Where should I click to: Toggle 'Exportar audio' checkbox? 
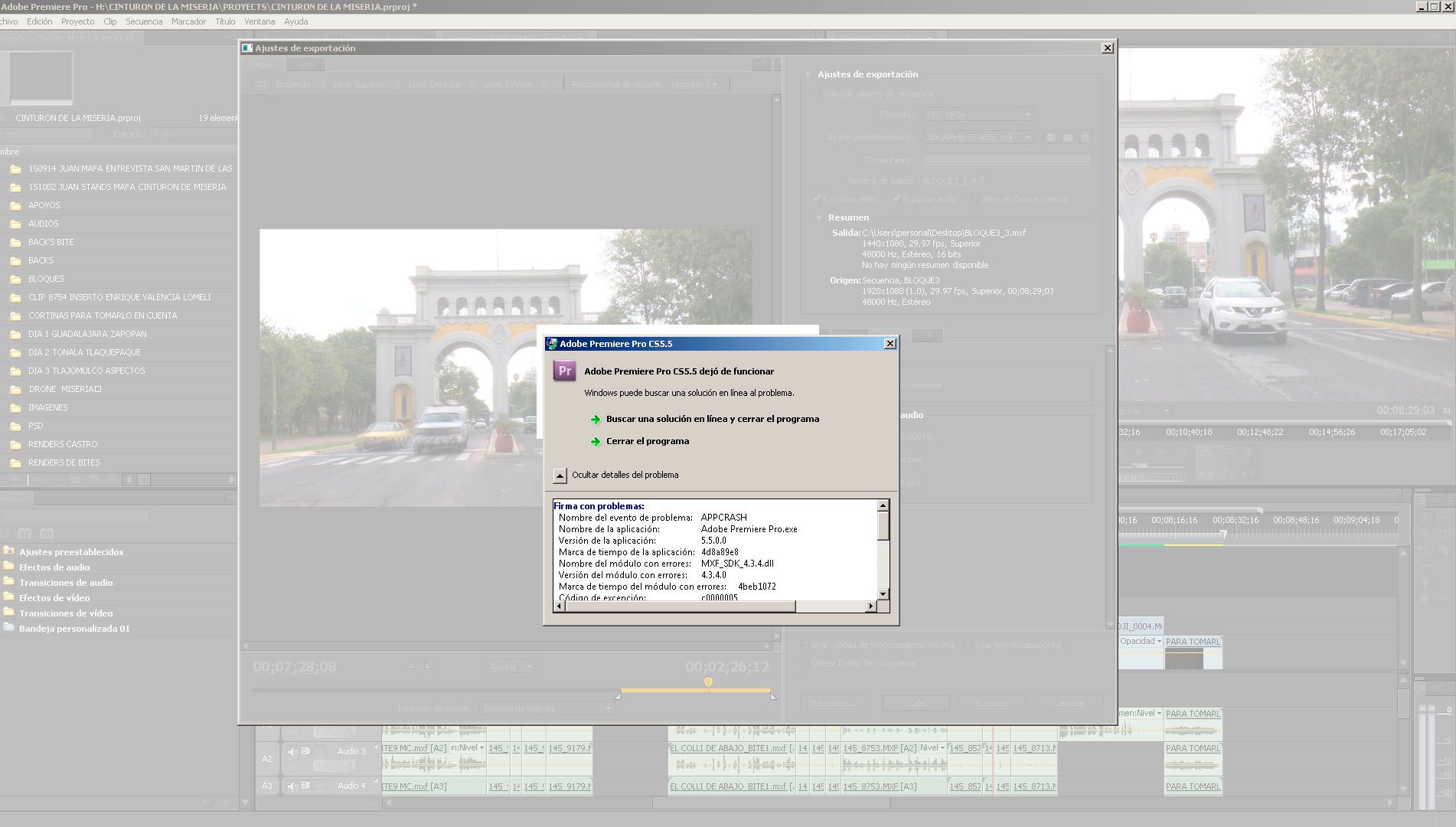click(x=896, y=199)
